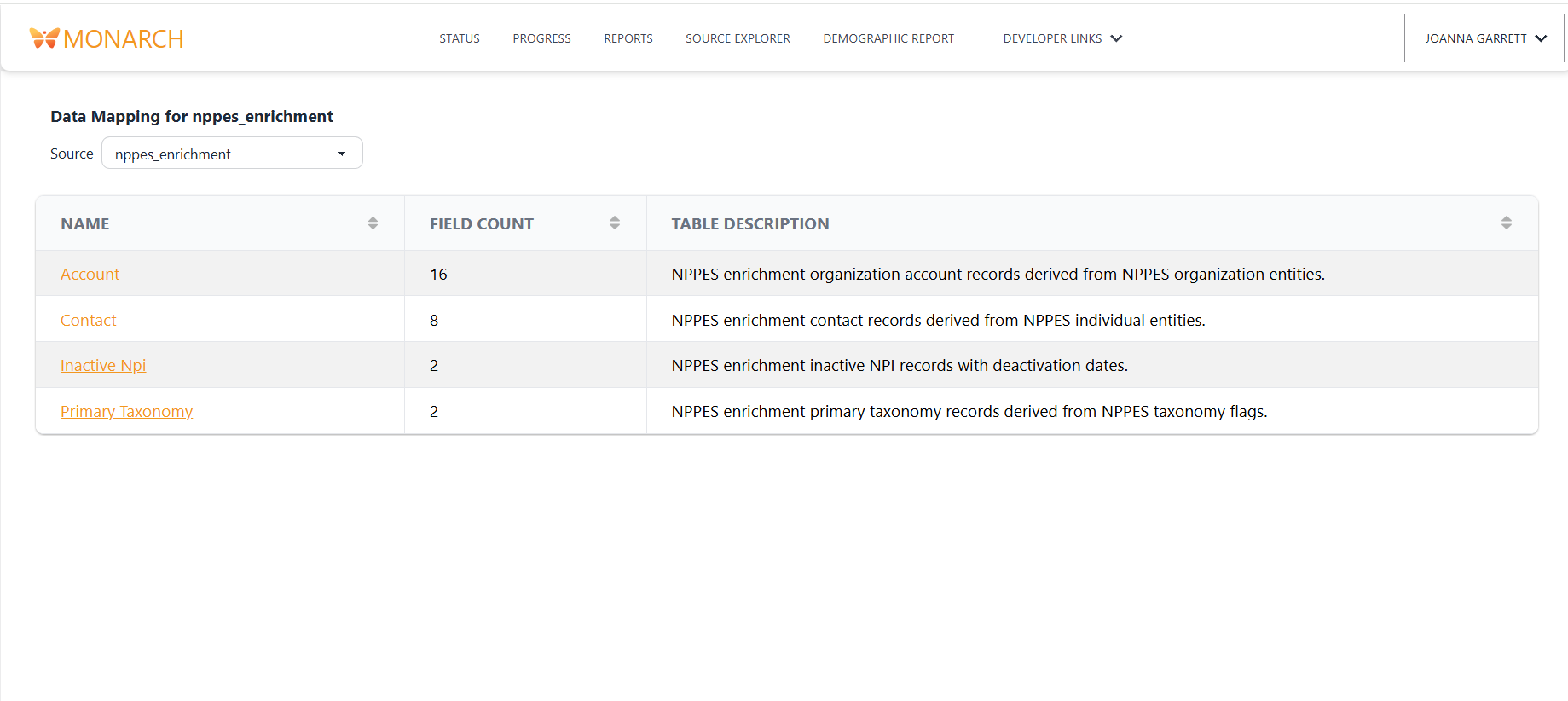Sort table by the NAME column sort arrows

[x=373, y=223]
